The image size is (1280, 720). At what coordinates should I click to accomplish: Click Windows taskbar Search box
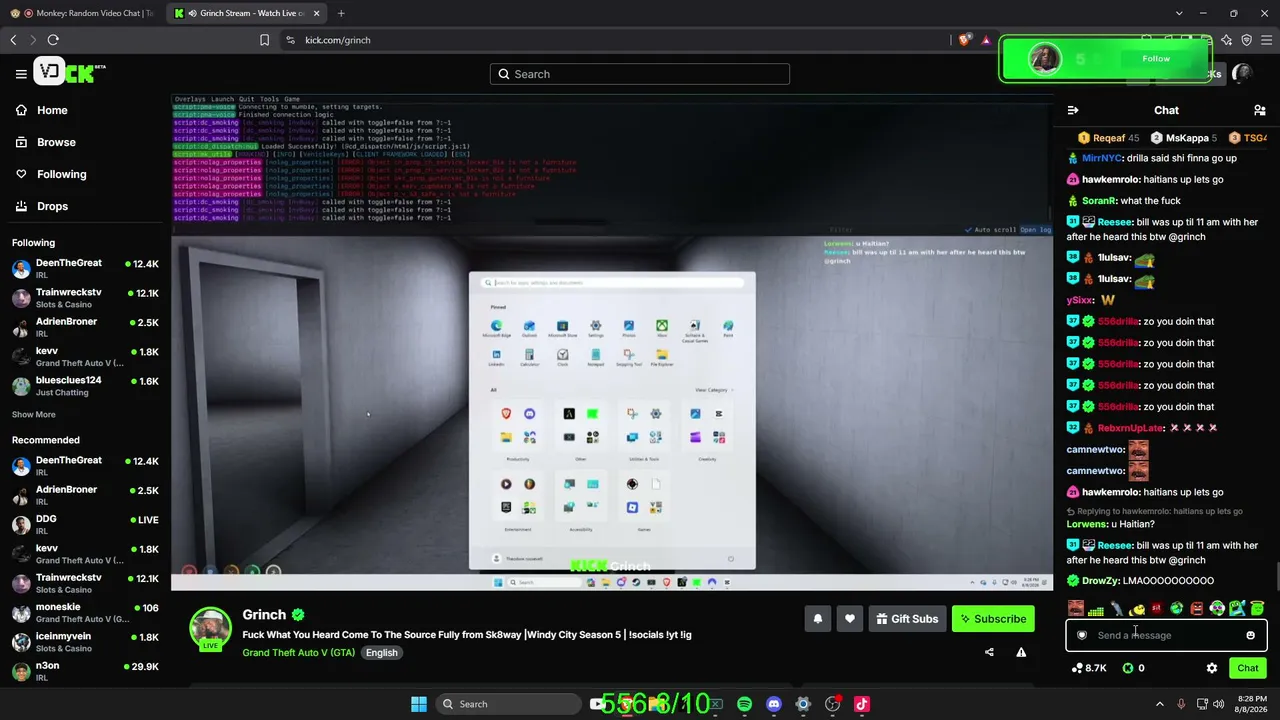(x=509, y=704)
